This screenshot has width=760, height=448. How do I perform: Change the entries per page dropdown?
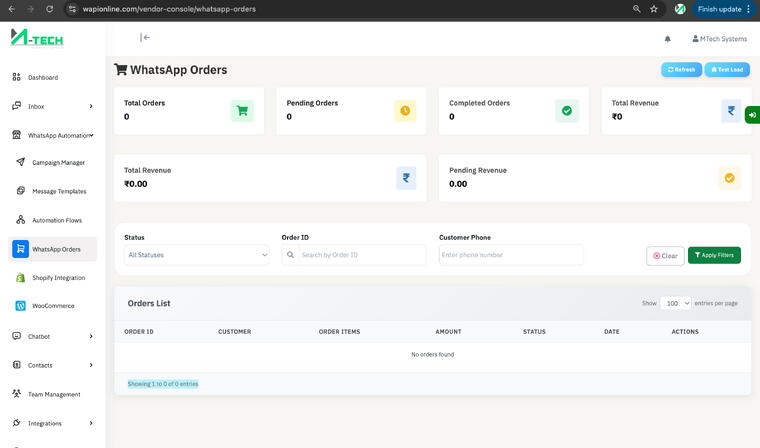(x=675, y=303)
